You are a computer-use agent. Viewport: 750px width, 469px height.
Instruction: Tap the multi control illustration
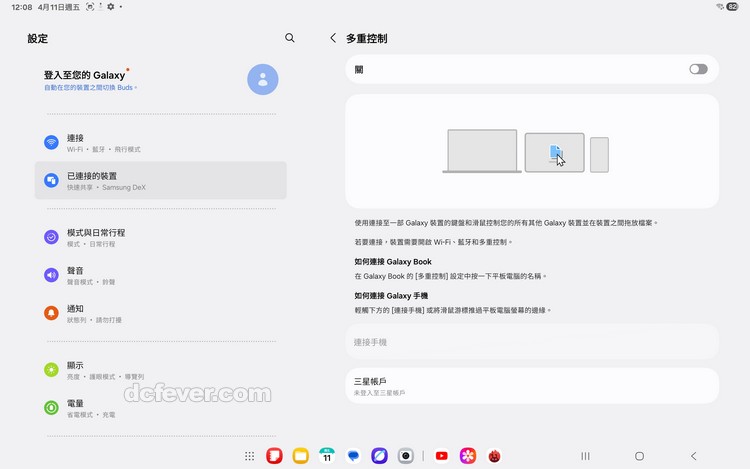[x=532, y=151]
